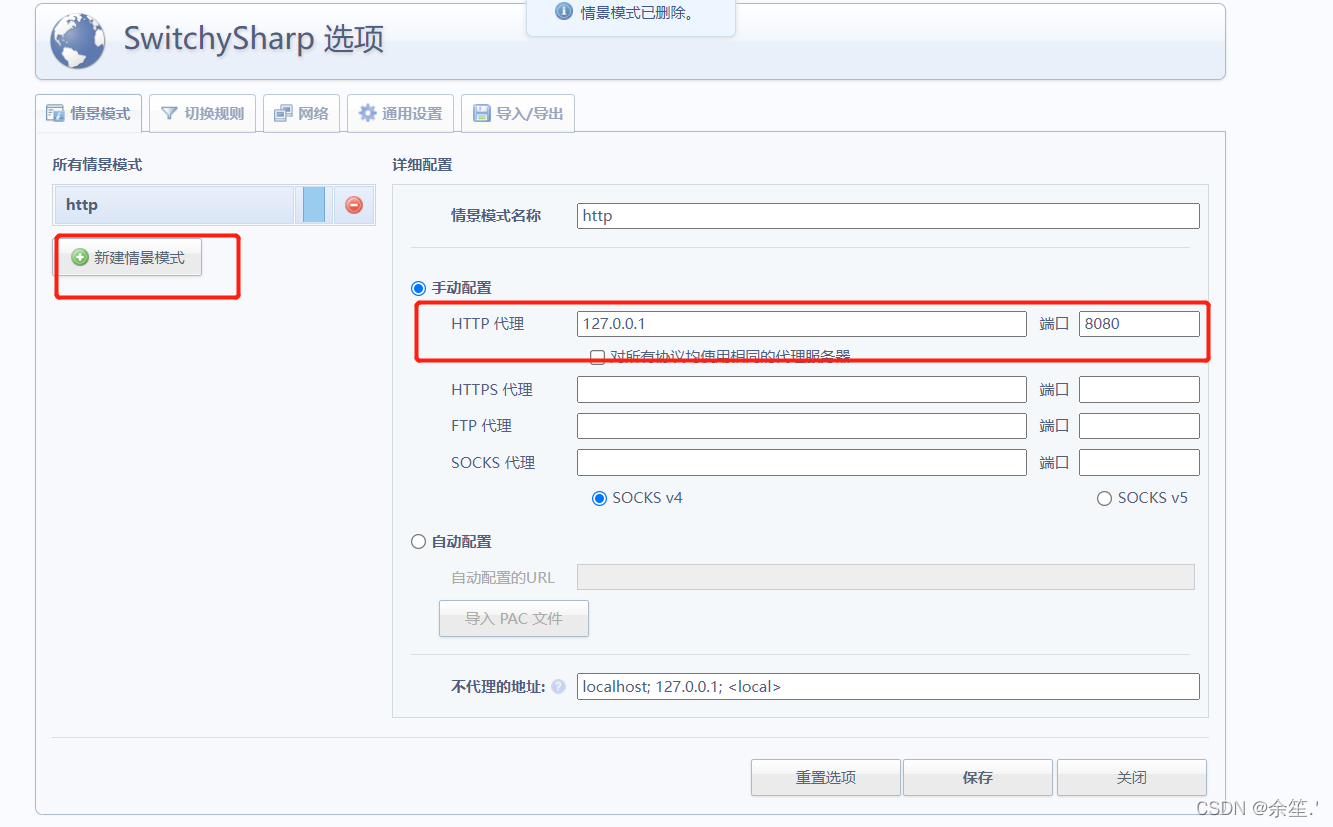Click the 情景模式名称 input field

click(888, 216)
